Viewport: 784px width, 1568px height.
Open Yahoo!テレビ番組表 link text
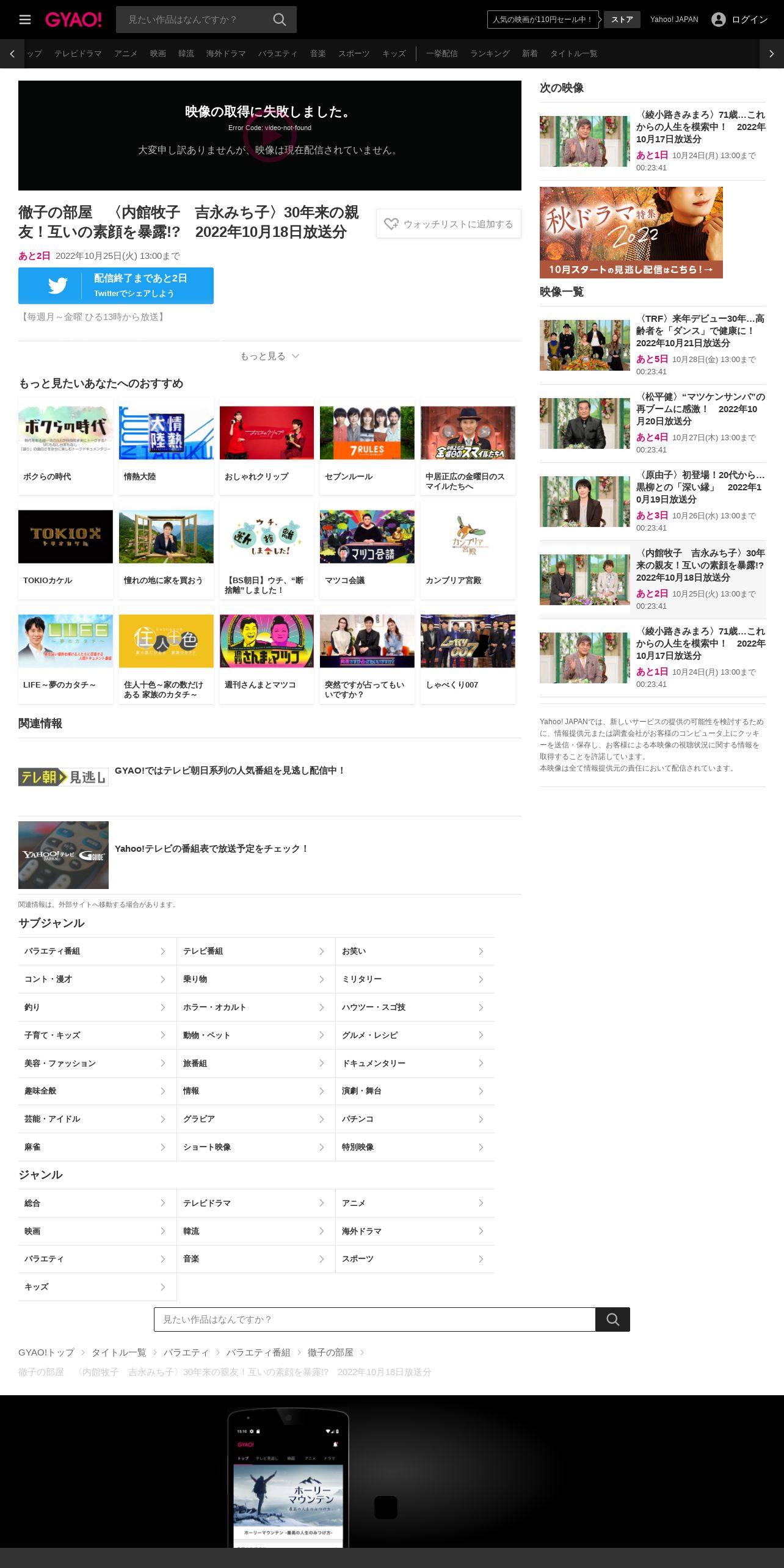212,849
